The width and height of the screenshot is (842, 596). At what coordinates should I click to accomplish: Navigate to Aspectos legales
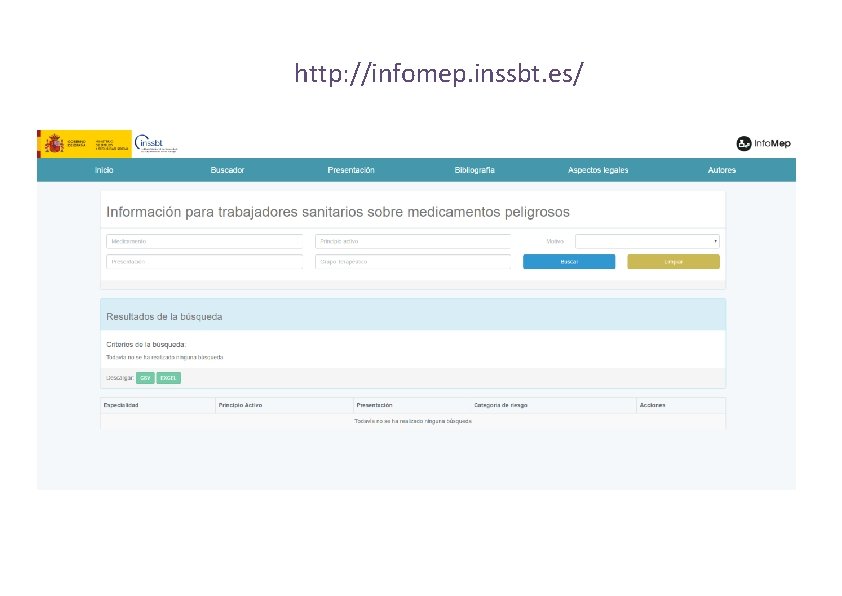(x=597, y=170)
